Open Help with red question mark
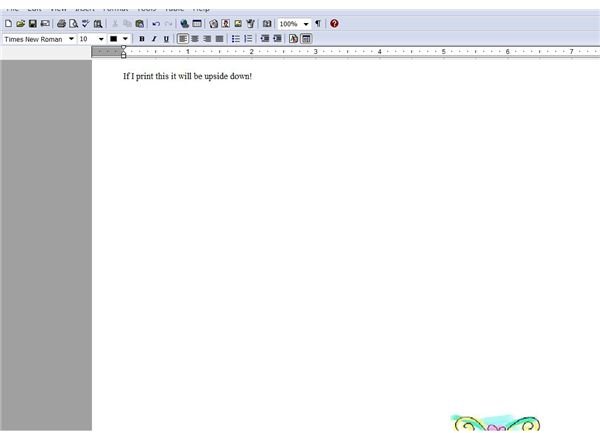 pyautogui.click(x=334, y=24)
